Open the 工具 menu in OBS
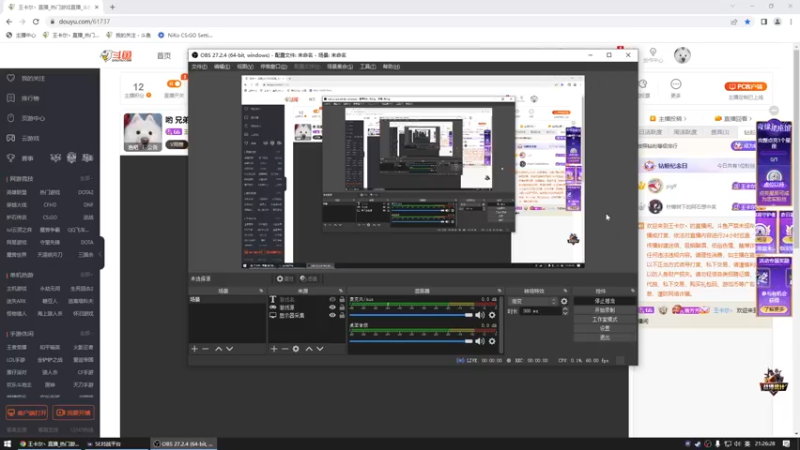This screenshot has height=450, width=800. click(x=368, y=67)
